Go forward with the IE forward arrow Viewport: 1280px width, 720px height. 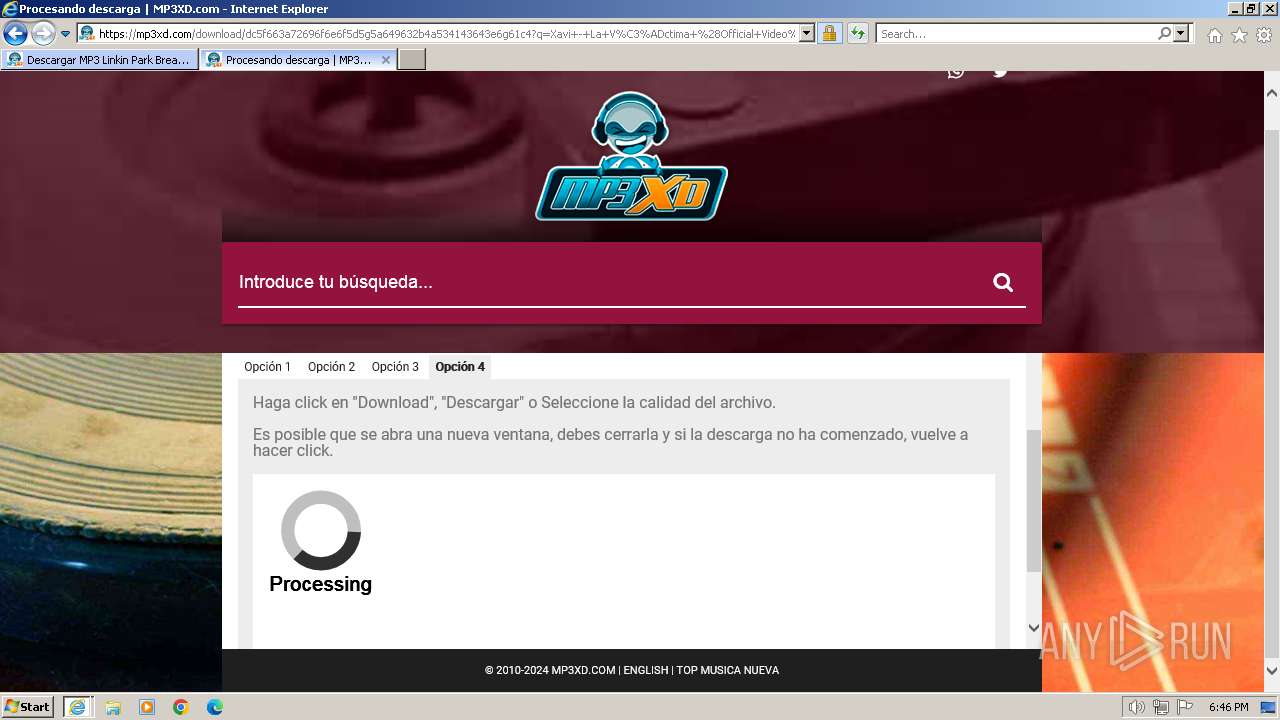[43, 33]
